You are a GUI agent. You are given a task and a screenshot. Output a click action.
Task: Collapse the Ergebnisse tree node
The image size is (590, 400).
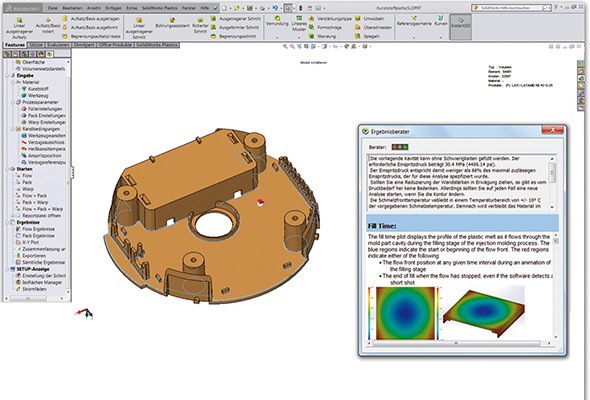8,222
